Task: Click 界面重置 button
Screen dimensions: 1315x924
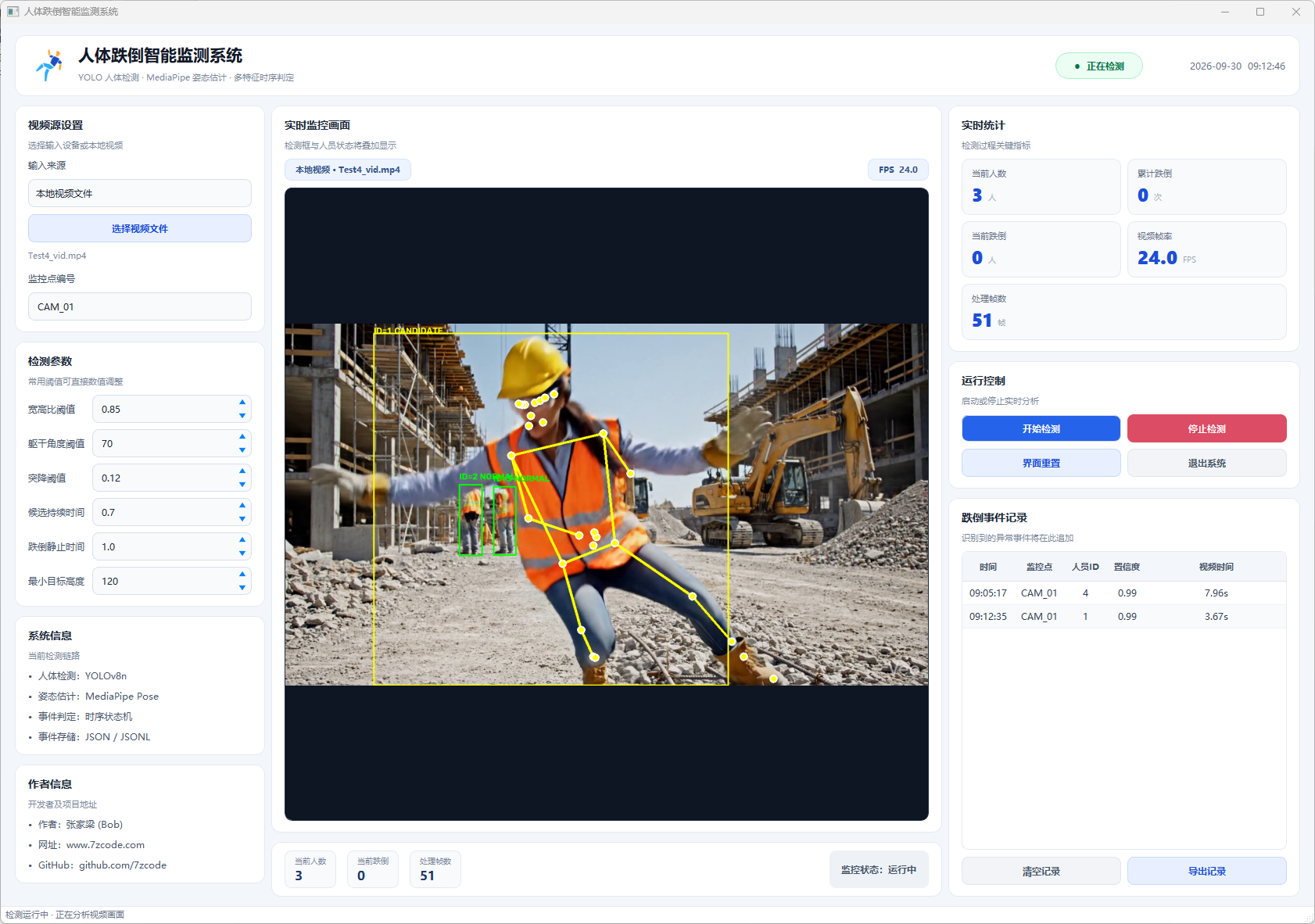Action: [1041, 463]
